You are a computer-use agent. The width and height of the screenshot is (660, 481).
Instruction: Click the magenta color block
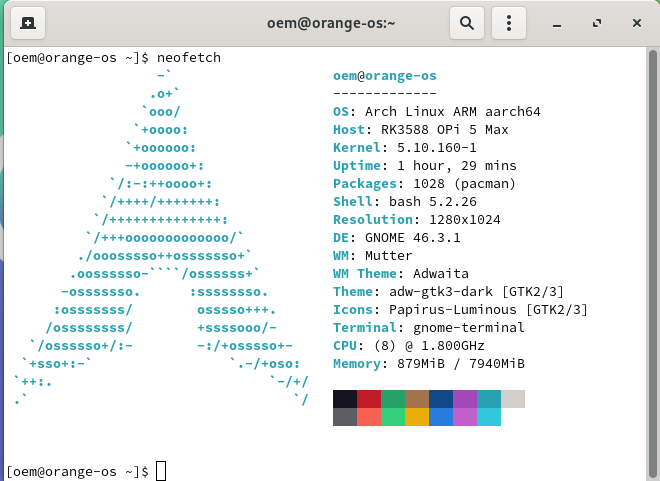click(465, 417)
